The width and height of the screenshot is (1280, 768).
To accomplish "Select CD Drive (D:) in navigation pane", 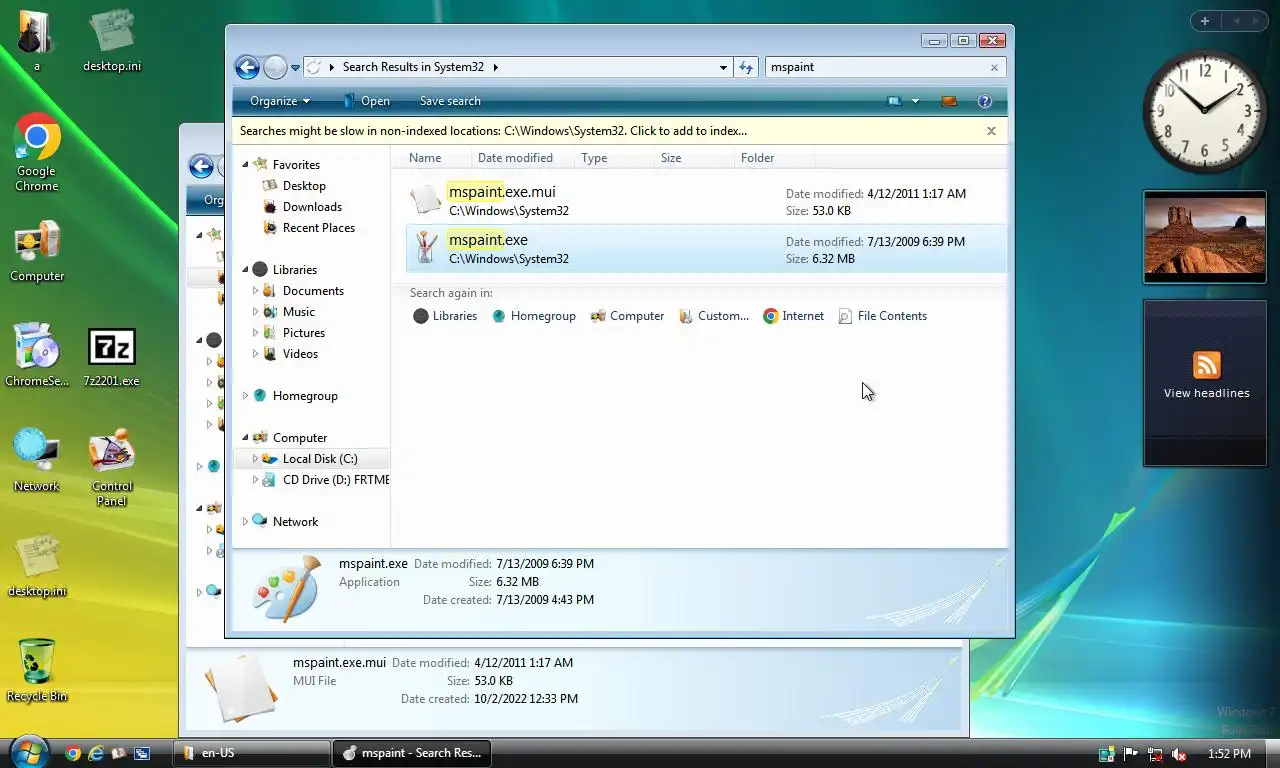I will [x=325, y=480].
